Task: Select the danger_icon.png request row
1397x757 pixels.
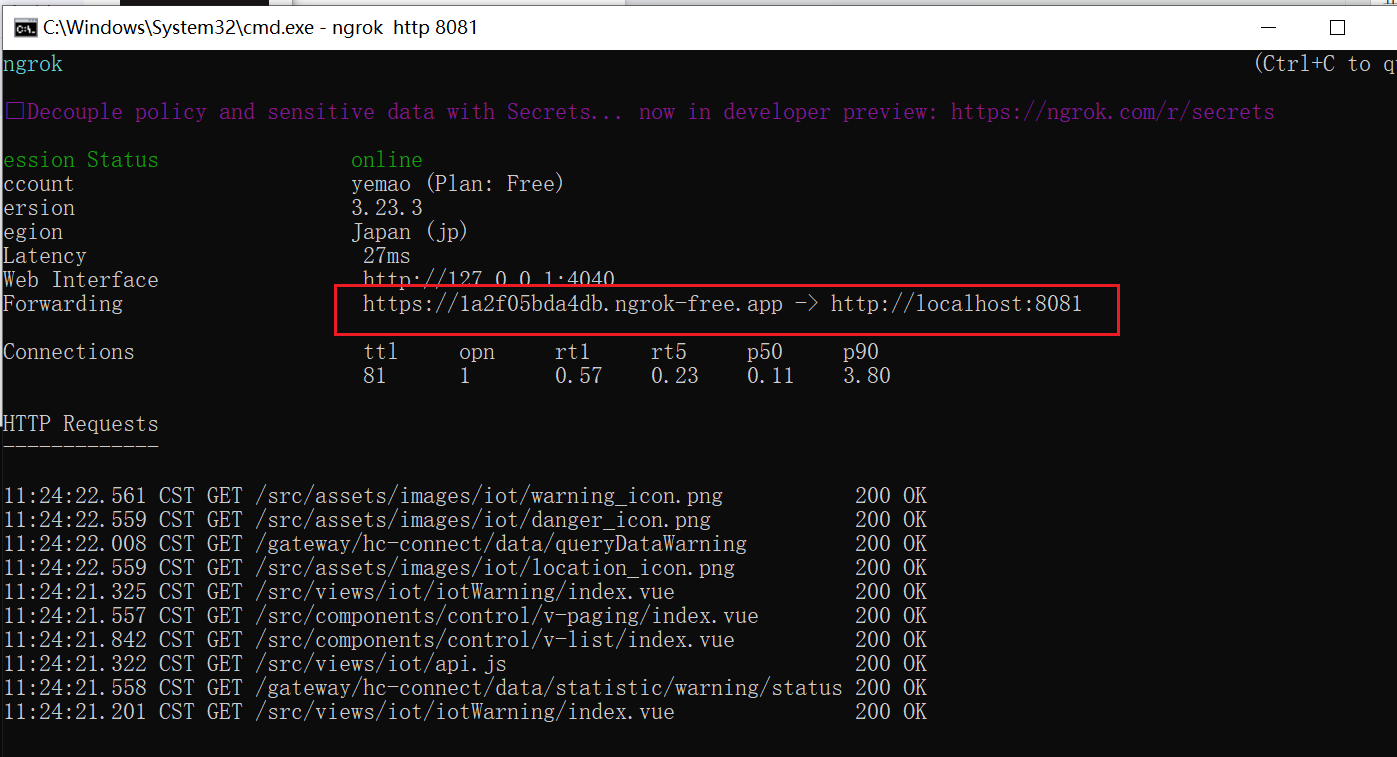Action: click(465, 520)
